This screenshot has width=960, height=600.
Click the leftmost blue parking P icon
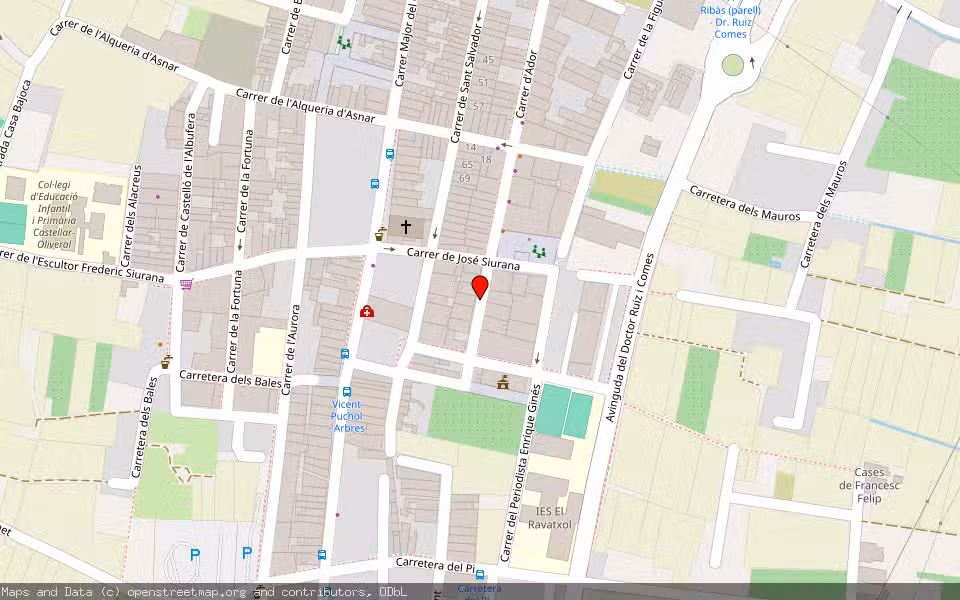tap(195, 555)
